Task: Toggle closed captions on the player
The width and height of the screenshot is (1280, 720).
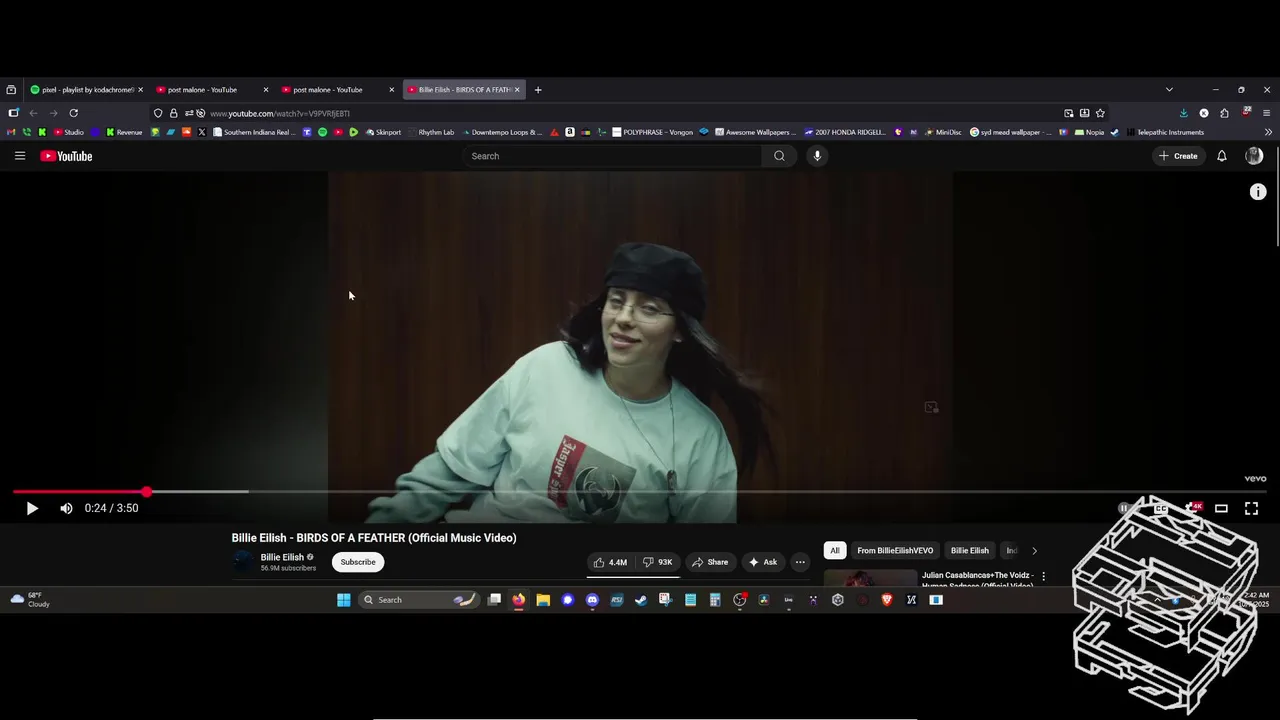Action: tap(1161, 508)
